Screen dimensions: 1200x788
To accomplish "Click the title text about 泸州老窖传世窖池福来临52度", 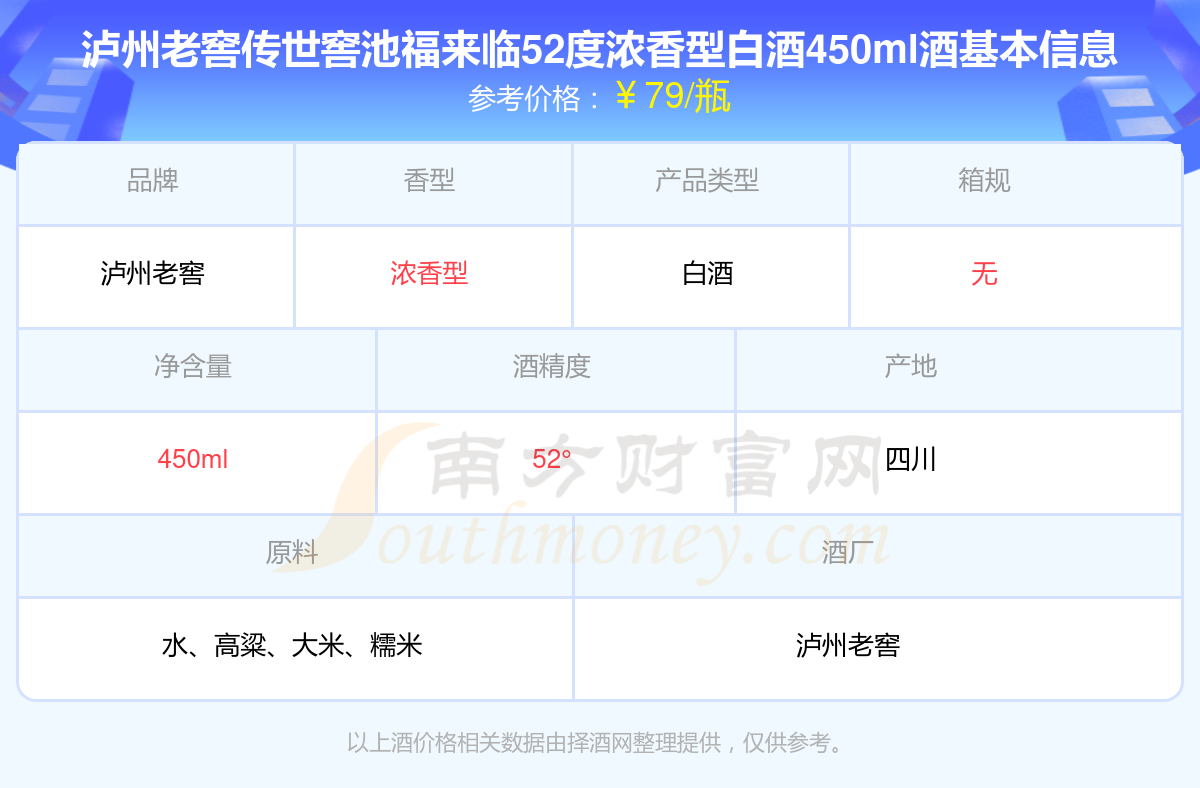I will [x=599, y=48].
